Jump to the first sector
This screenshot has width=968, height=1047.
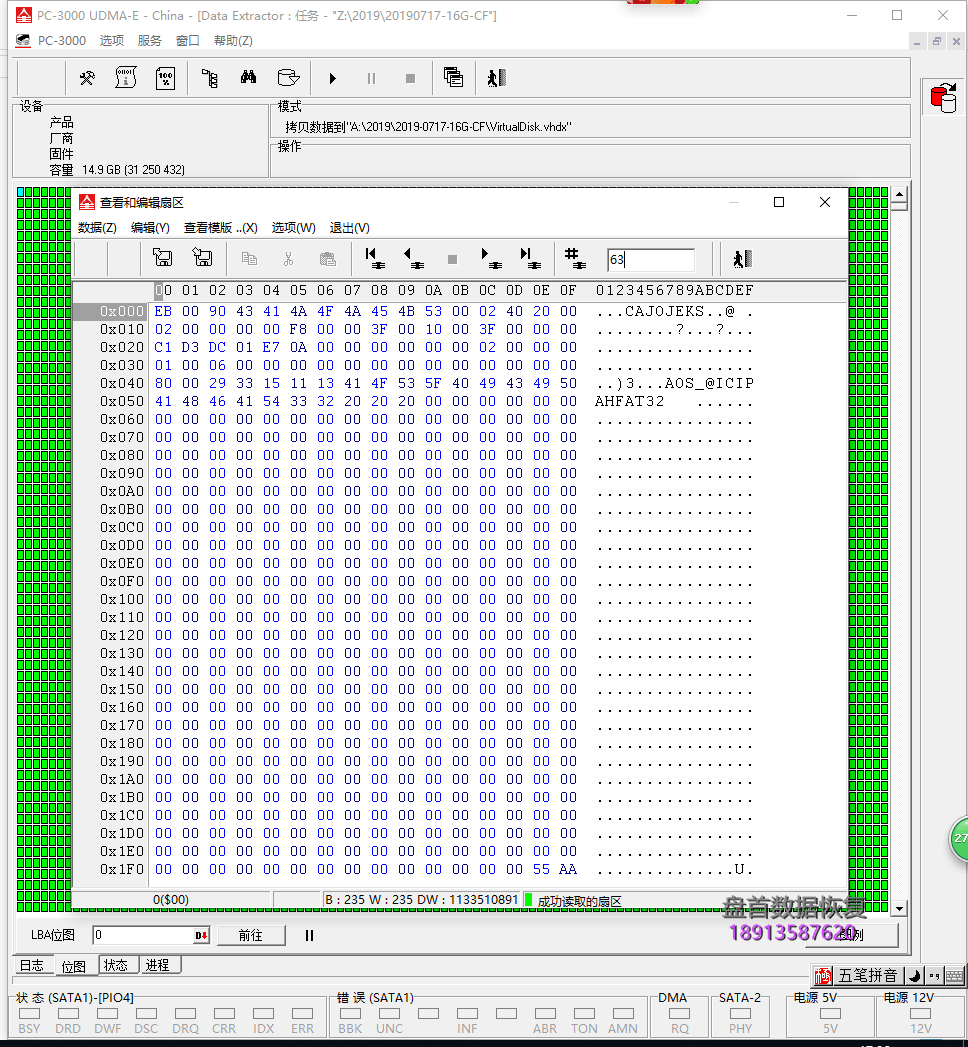pyautogui.click(x=374, y=258)
